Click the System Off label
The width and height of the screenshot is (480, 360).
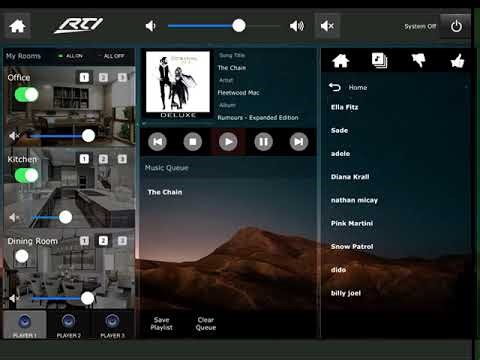pyautogui.click(x=420, y=26)
